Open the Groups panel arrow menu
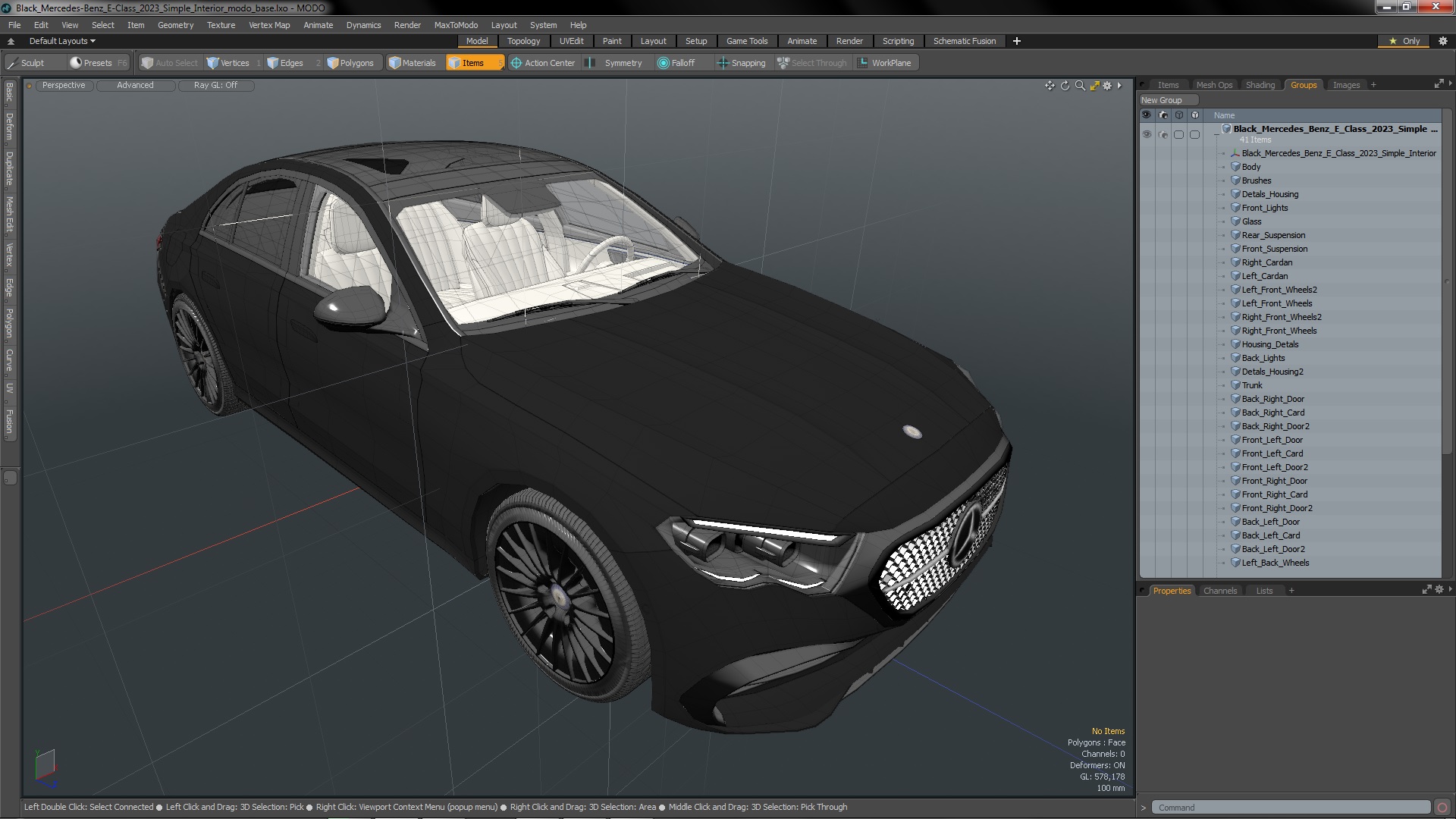 pos(1450,83)
